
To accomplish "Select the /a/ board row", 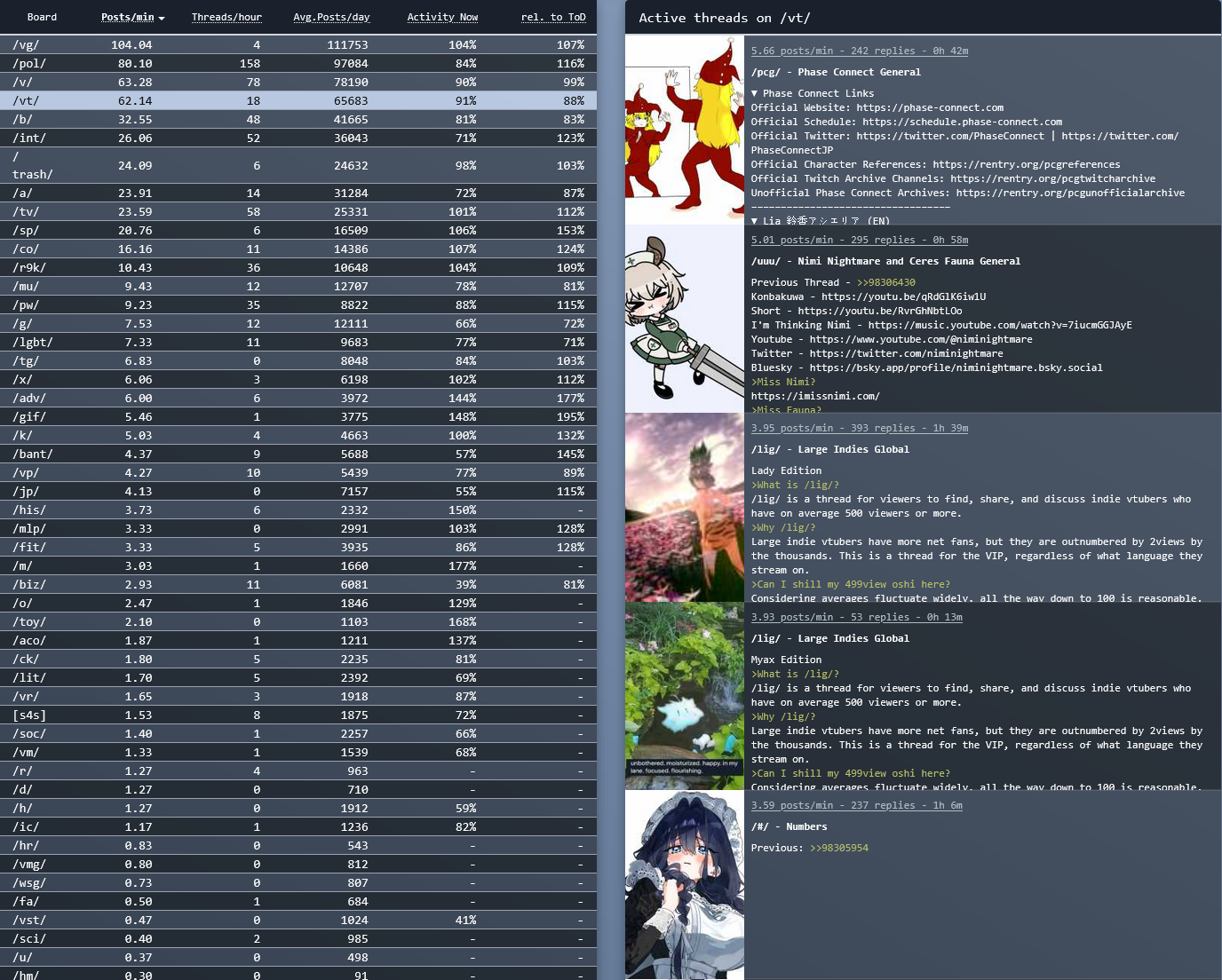I will (298, 193).
